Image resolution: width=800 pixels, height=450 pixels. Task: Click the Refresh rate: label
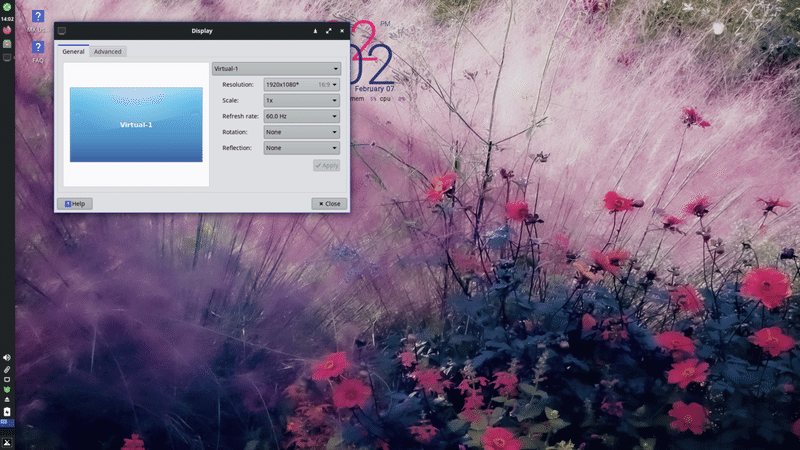240,116
